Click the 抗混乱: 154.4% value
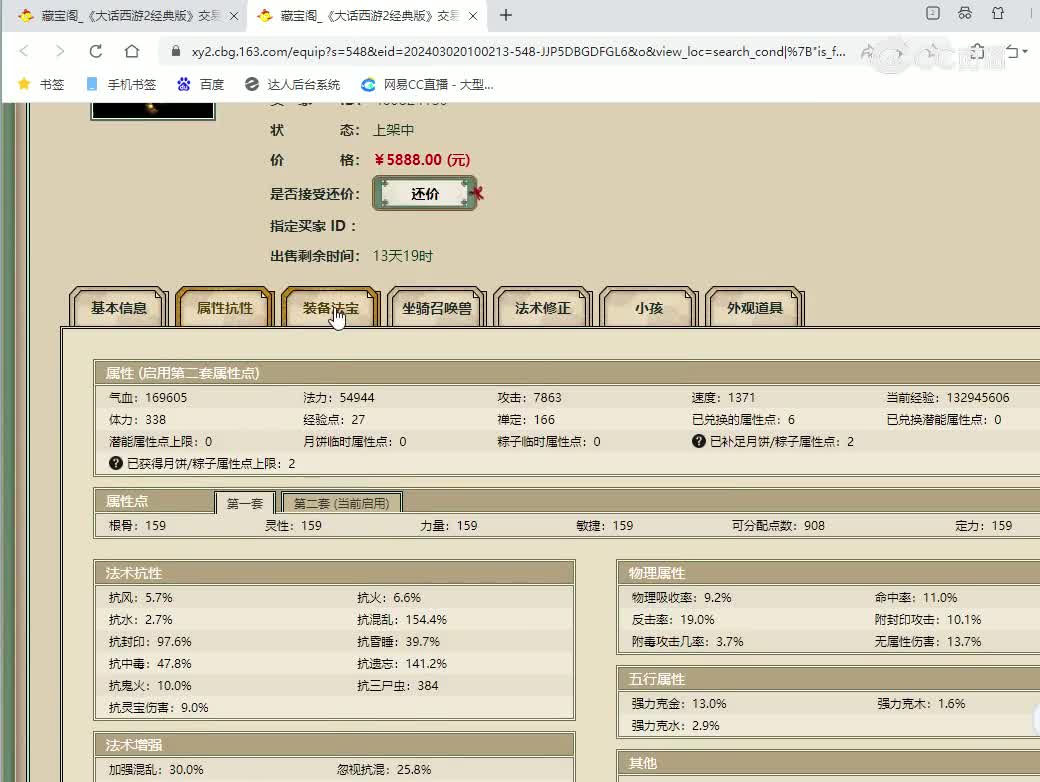1040x782 pixels. coord(402,619)
